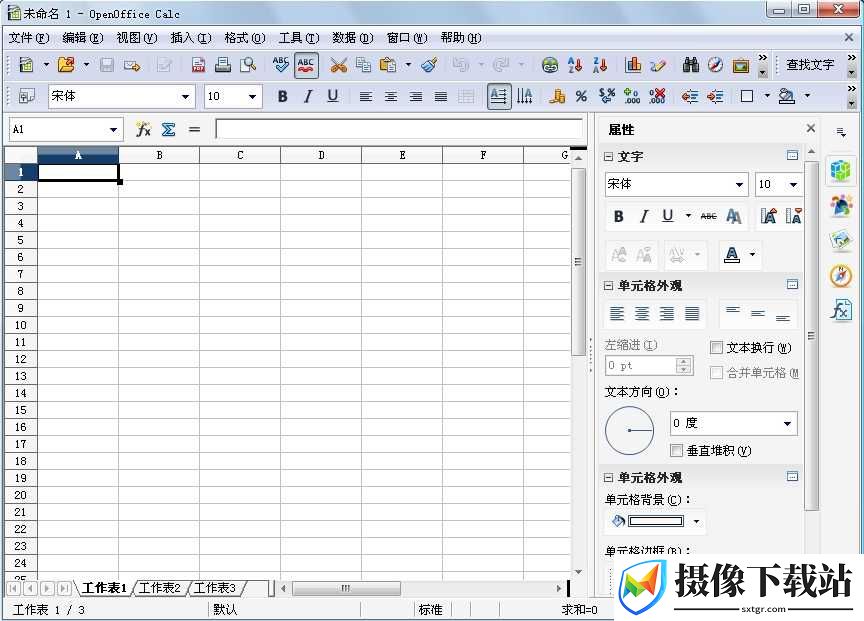Increase indent in formatting toolbar
The image size is (864, 621).
[715, 96]
